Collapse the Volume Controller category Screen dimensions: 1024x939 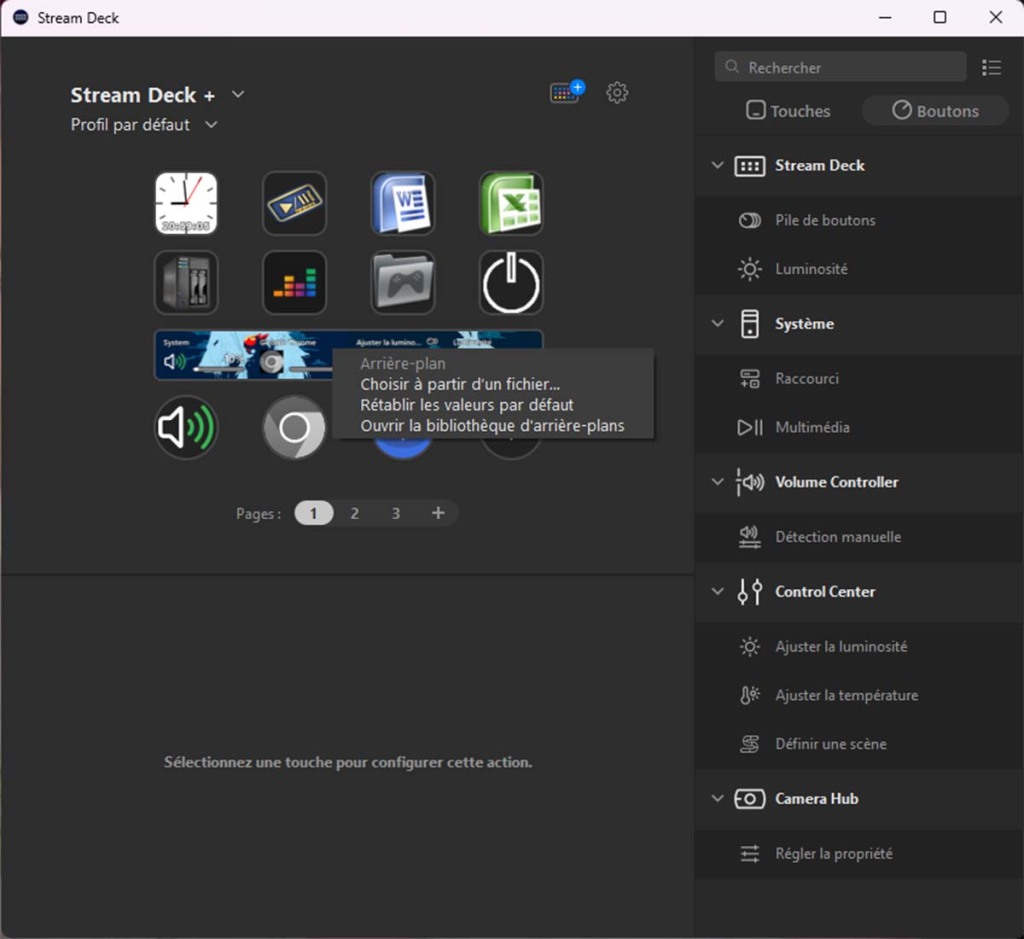coord(717,482)
